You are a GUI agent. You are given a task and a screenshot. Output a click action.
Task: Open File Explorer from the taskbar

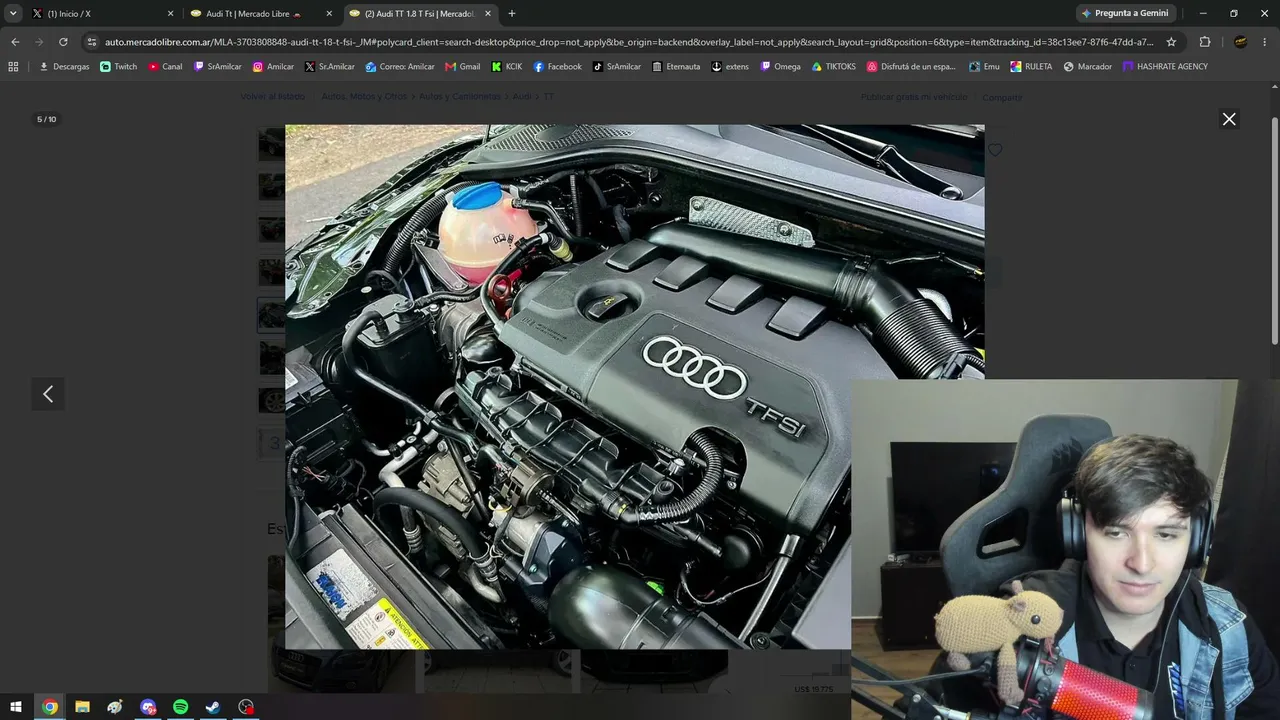(82, 707)
